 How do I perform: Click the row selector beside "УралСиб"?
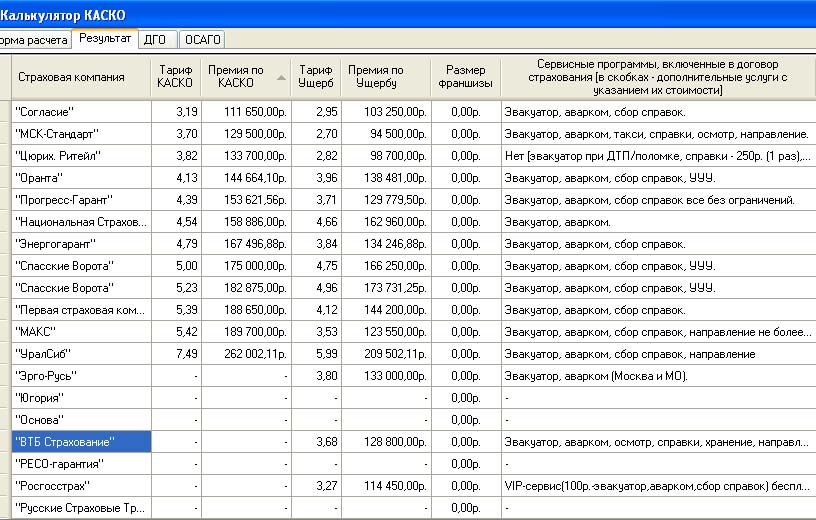[5, 354]
